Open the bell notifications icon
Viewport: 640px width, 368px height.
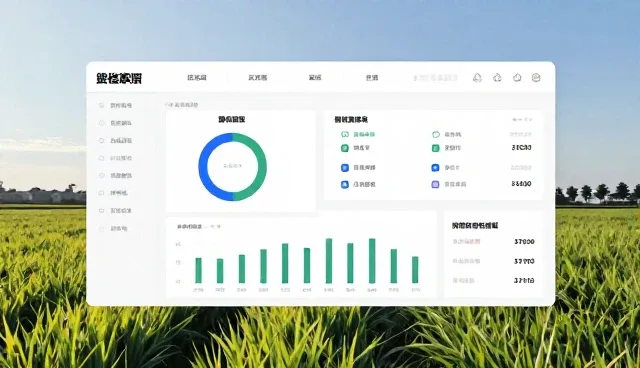pos(477,78)
